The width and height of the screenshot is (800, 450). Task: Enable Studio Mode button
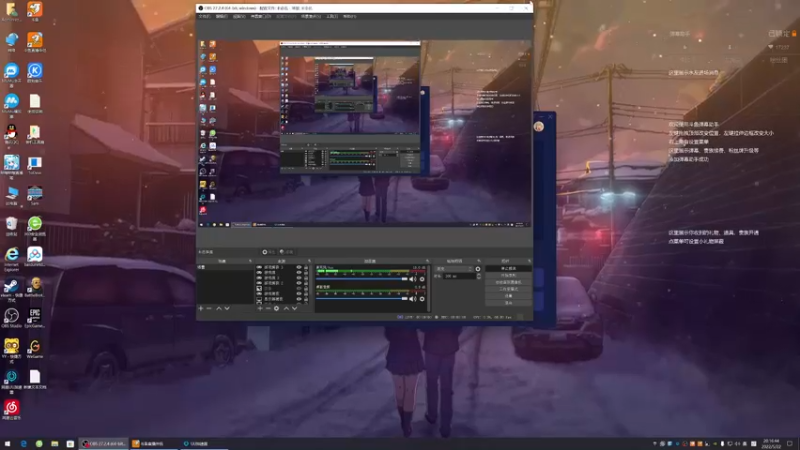pos(508,289)
